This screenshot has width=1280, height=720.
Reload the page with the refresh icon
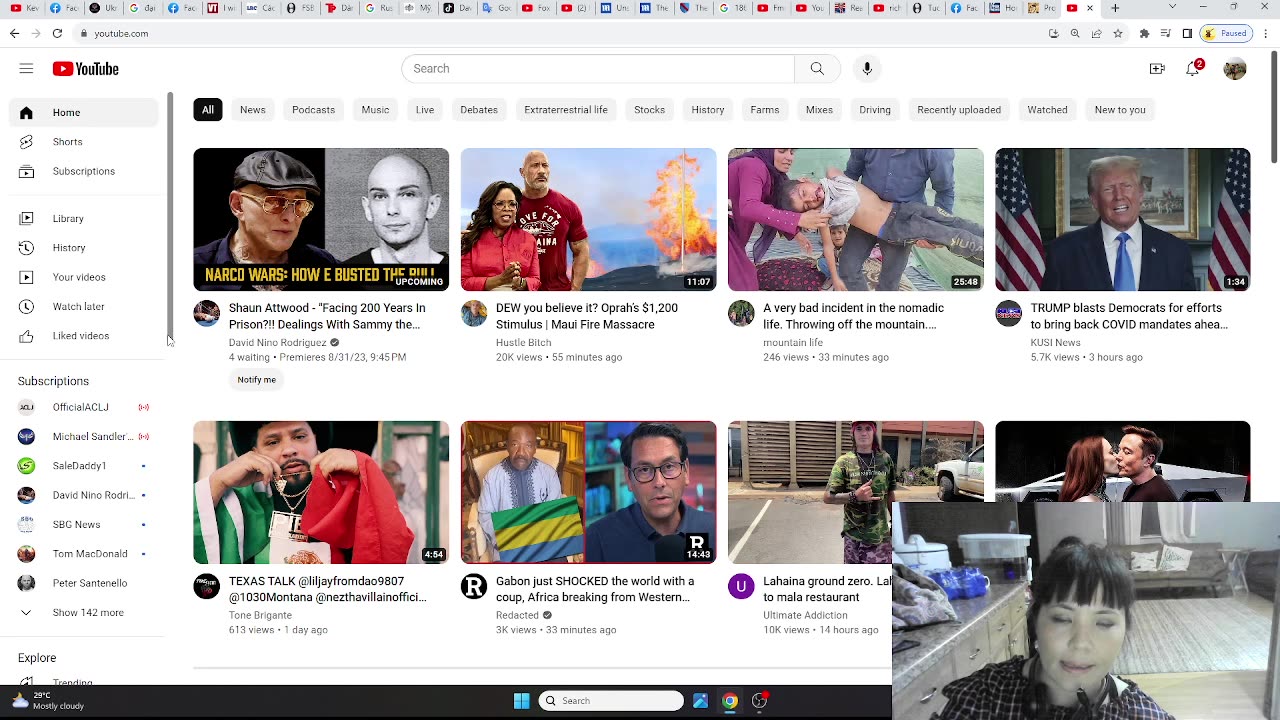click(x=57, y=33)
